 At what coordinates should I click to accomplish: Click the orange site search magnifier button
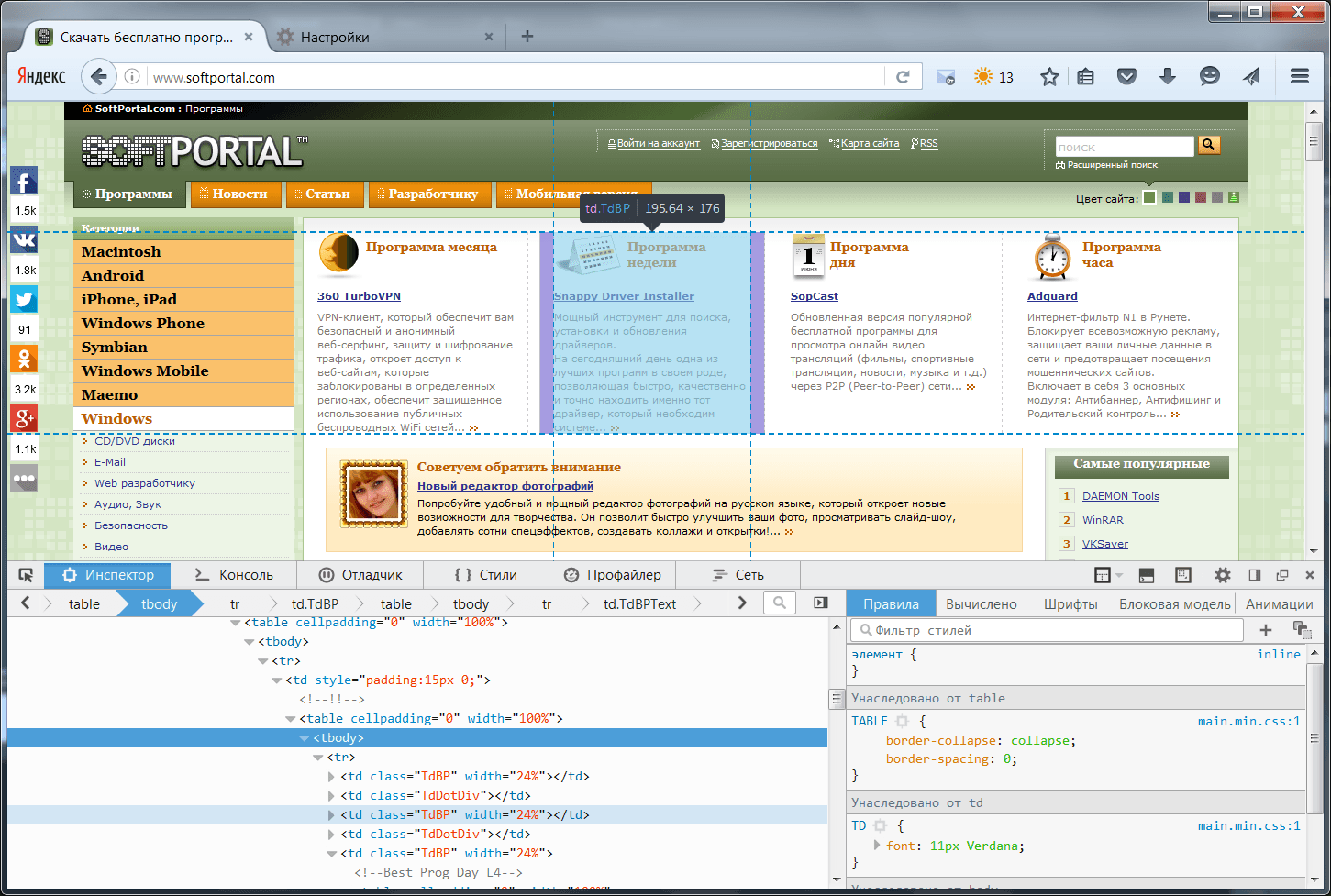[1209, 145]
